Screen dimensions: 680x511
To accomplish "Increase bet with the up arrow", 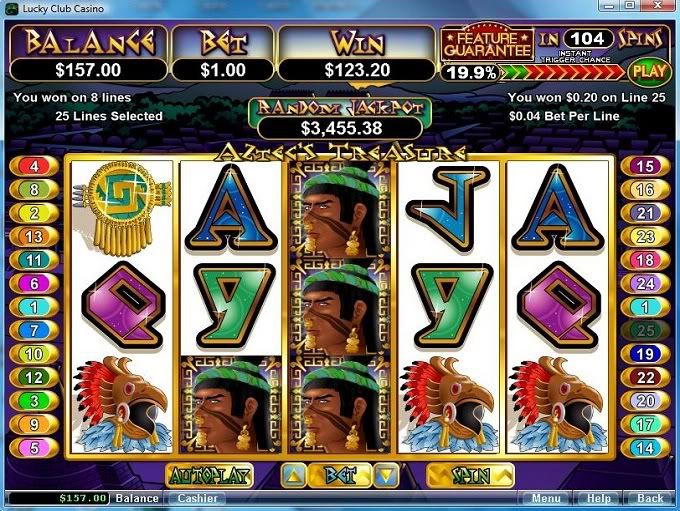I will coord(294,476).
